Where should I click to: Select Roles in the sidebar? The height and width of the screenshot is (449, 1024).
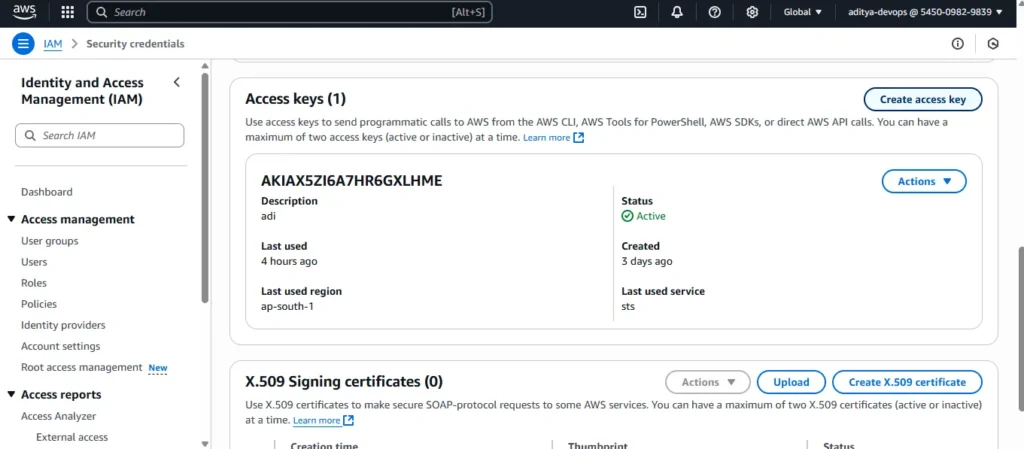pos(34,283)
